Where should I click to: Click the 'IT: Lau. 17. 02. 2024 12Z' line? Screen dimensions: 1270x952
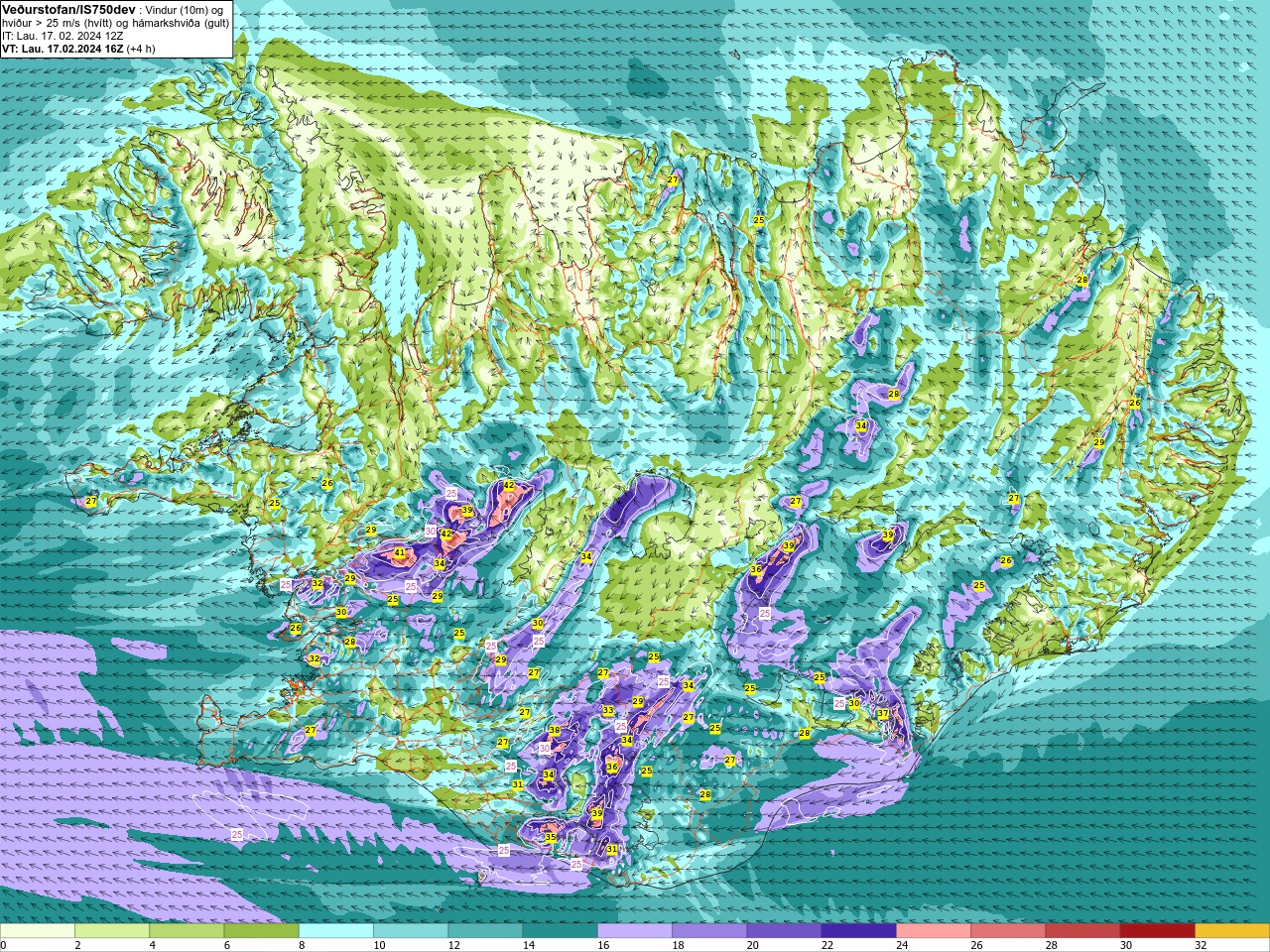(x=63, y=35)
